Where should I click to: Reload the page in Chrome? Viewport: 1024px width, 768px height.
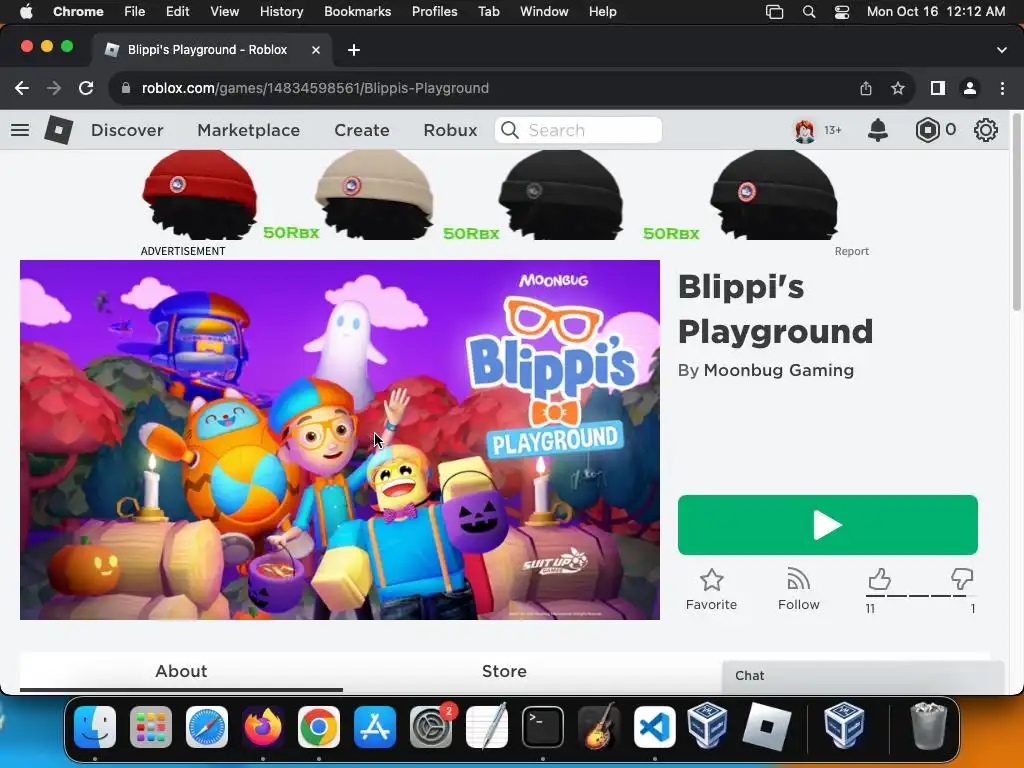point(86,88)
